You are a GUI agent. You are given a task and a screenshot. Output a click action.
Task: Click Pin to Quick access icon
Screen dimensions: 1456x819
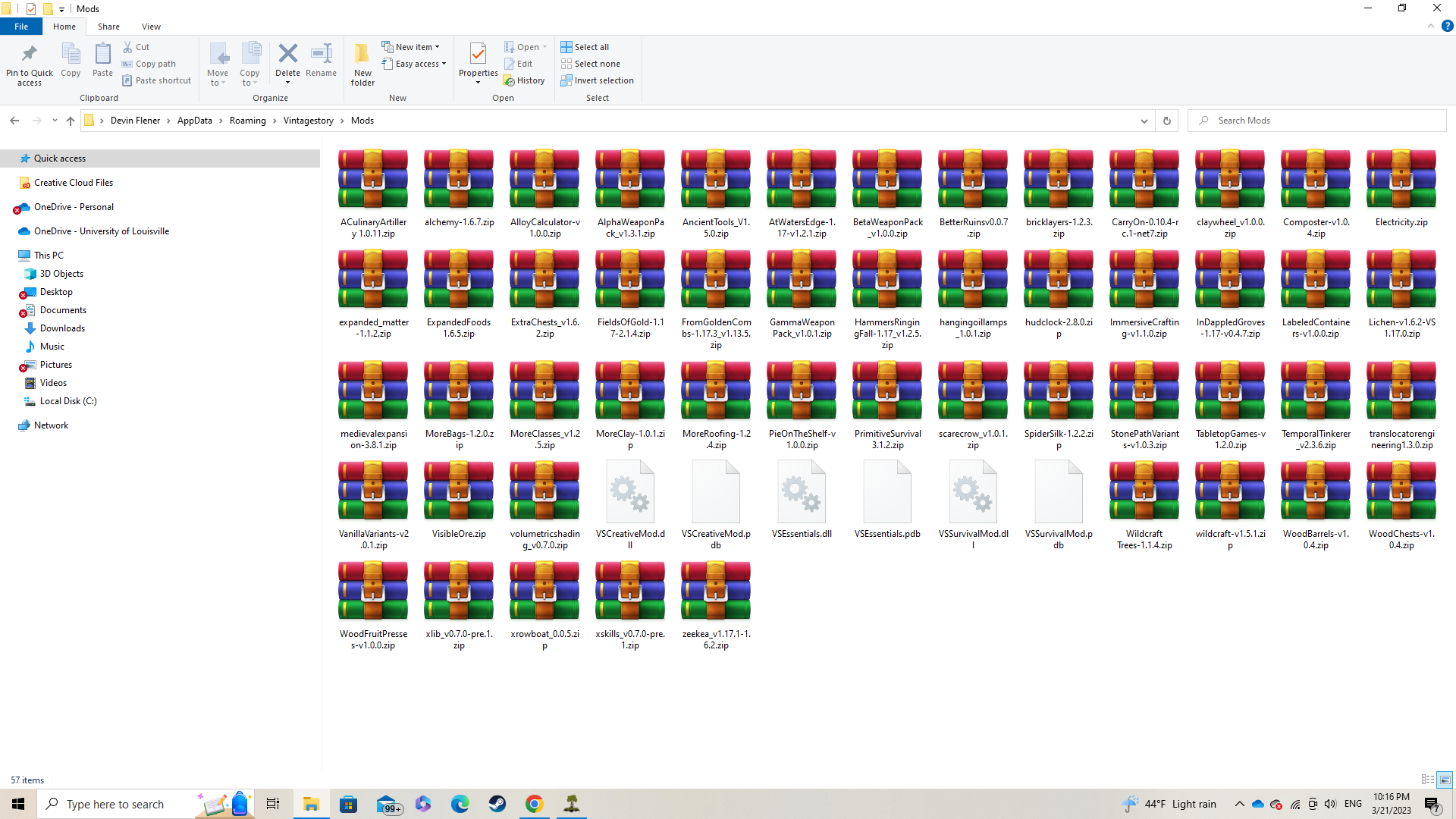coord(30,55)
